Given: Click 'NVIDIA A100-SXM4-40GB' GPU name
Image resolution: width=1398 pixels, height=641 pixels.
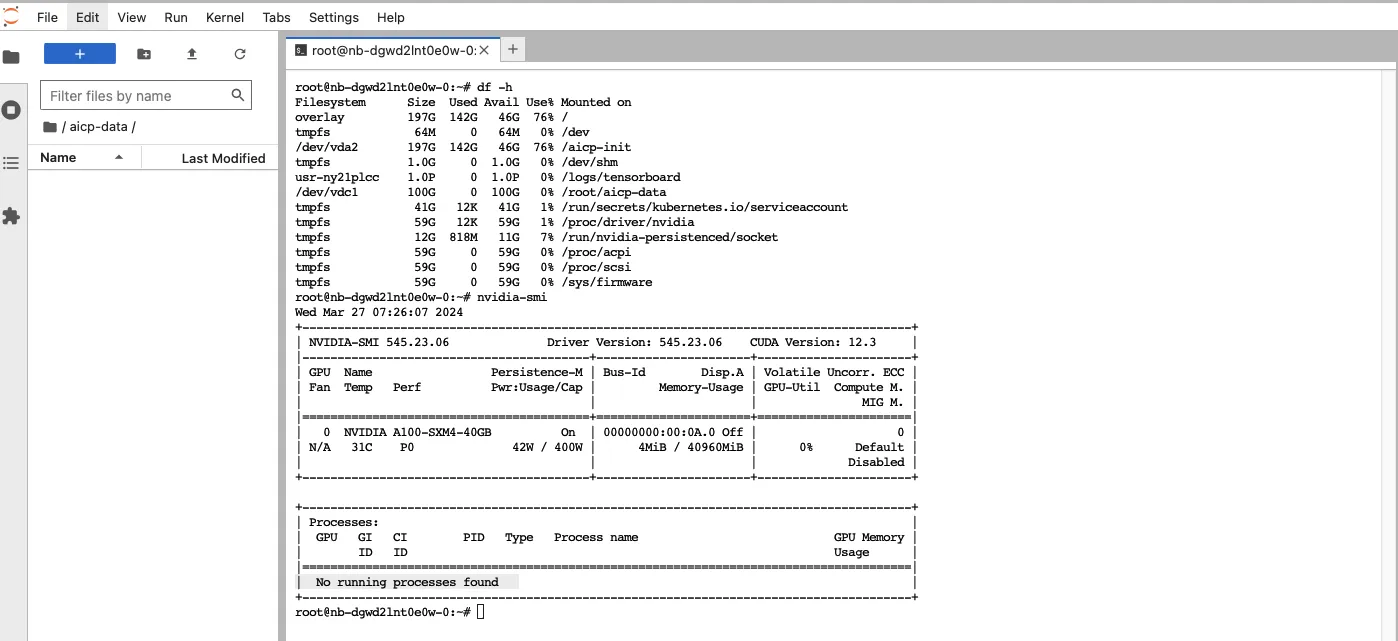Looking at the screenshot, I should (x=418, y=432).
